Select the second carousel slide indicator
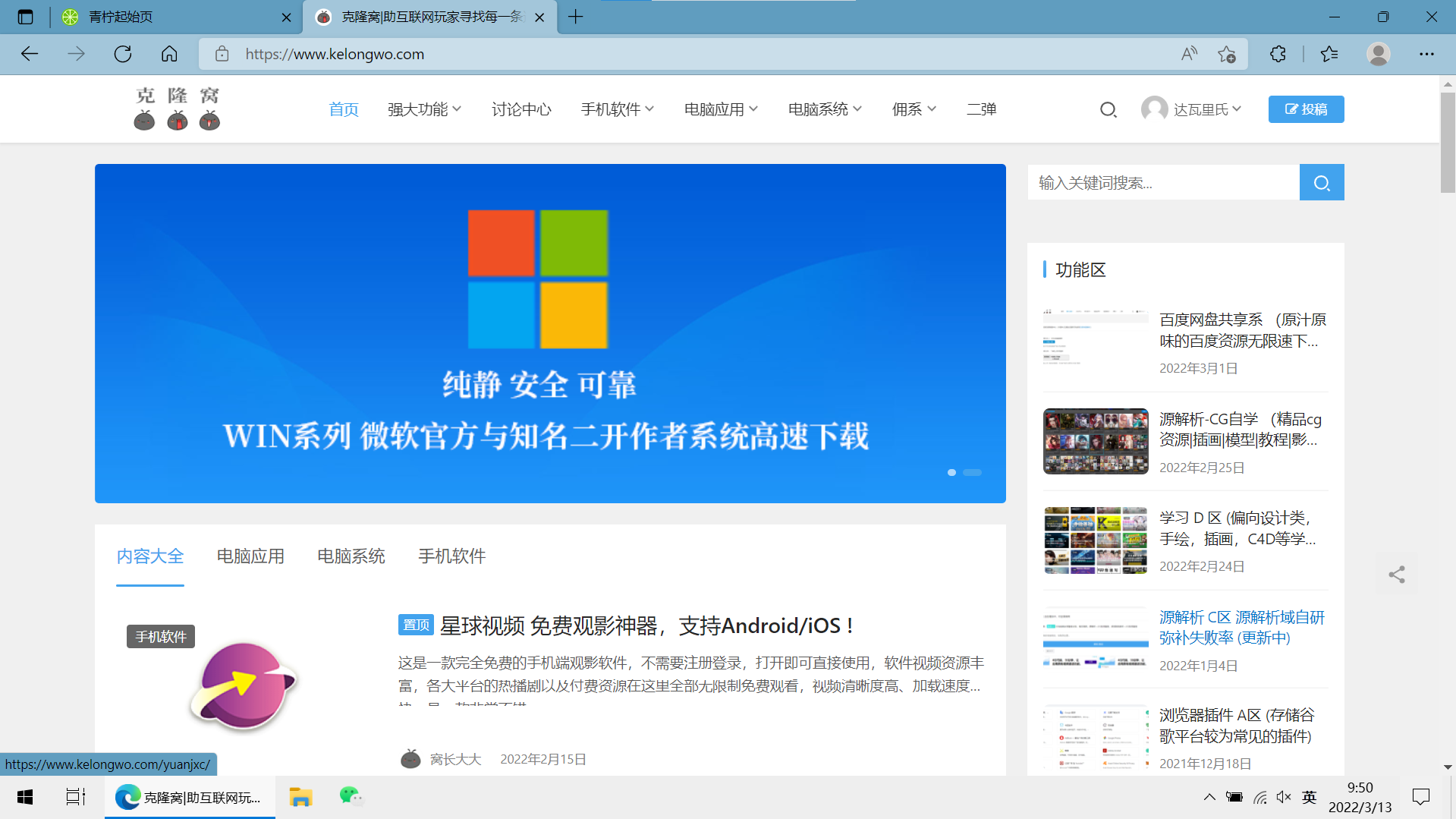The width and height of the screenshot is (1456, 819). point(972,472)
